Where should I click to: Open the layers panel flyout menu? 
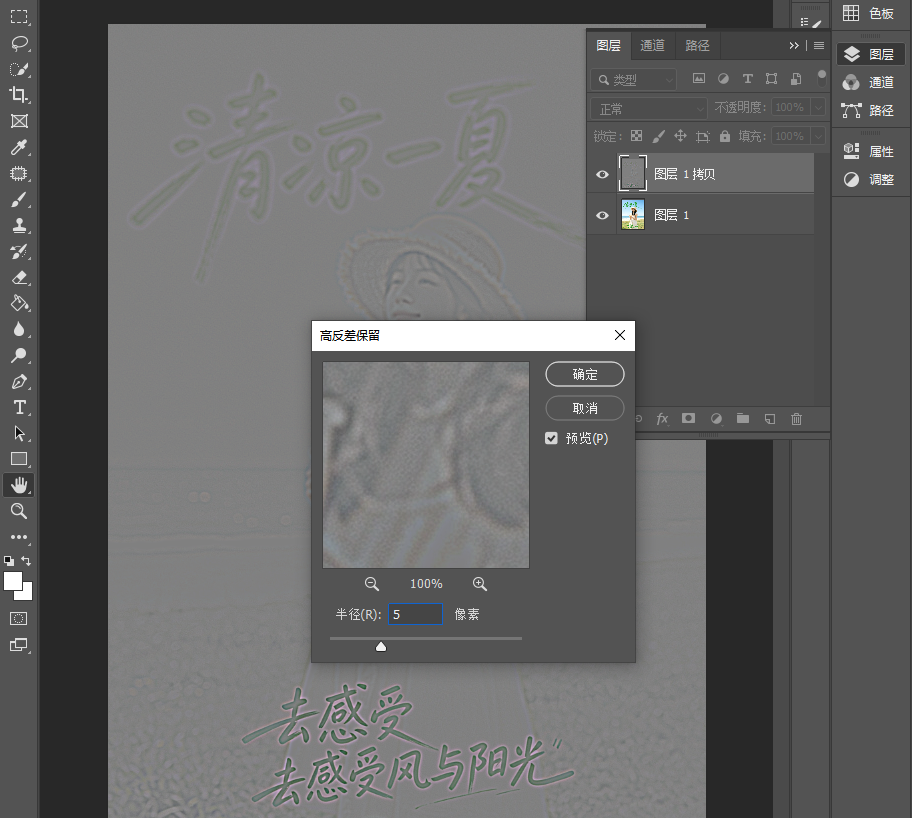pyautogui.click(x=819, y=45)
